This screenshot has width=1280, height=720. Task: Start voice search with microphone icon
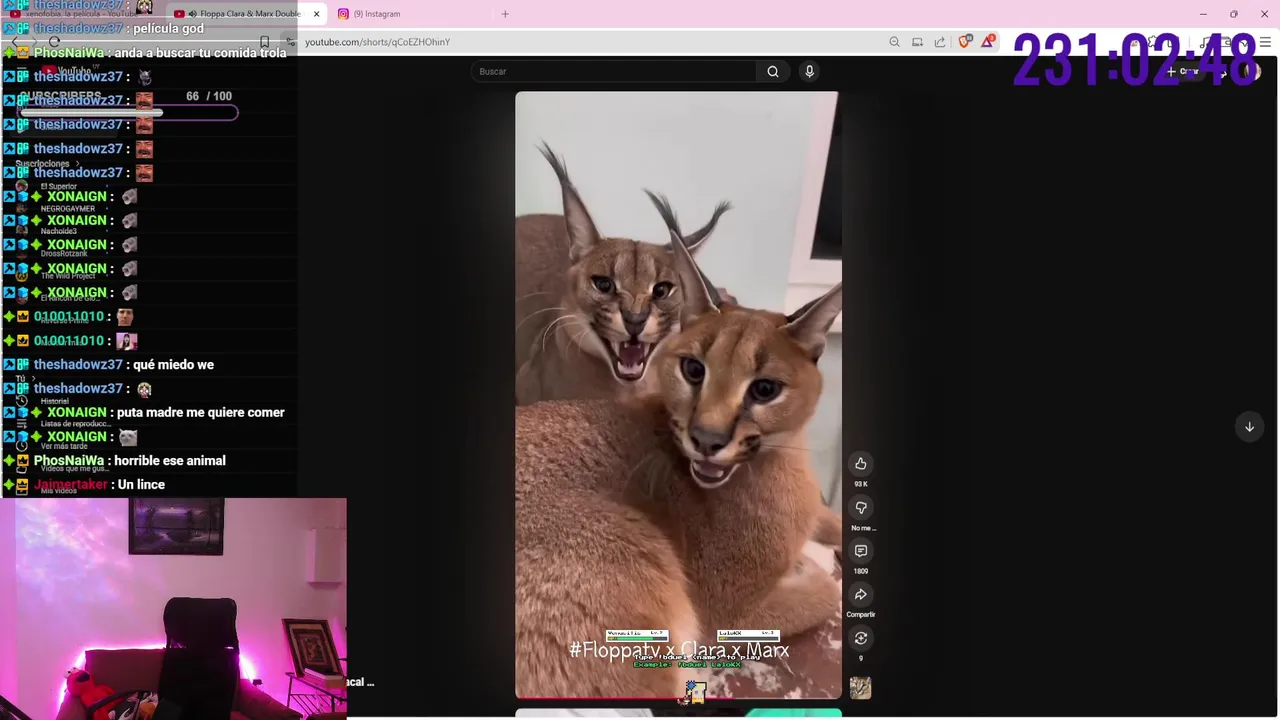pyautogui.click(x=809, y=71)
